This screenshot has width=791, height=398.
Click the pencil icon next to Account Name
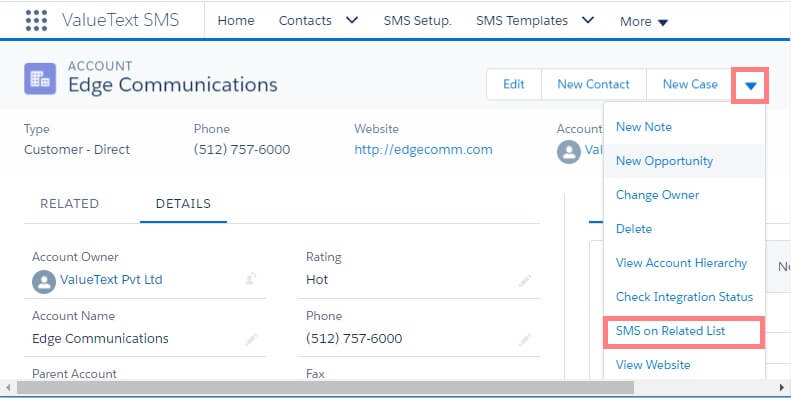coord(250,339)
